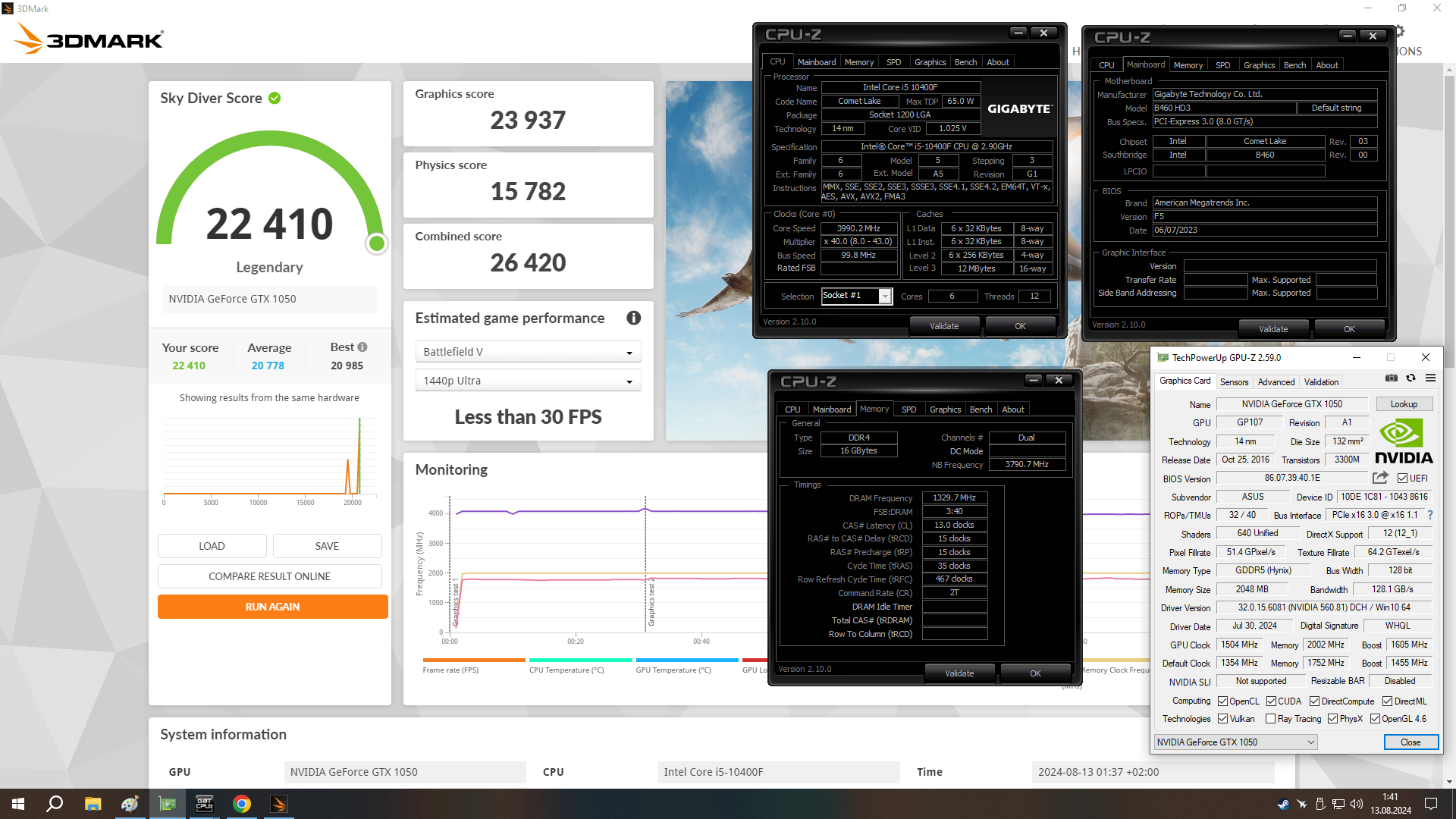The height and width of the screenshot is (819, 1456).
Task: Click the Lookup button in GPU-Z
Action: [1403, 404]
